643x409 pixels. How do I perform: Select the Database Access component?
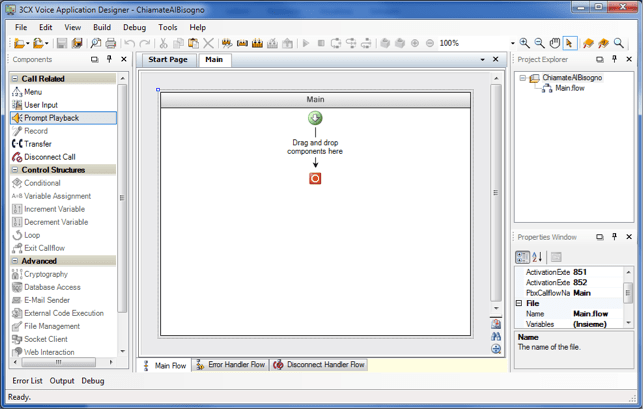[46, 287]
